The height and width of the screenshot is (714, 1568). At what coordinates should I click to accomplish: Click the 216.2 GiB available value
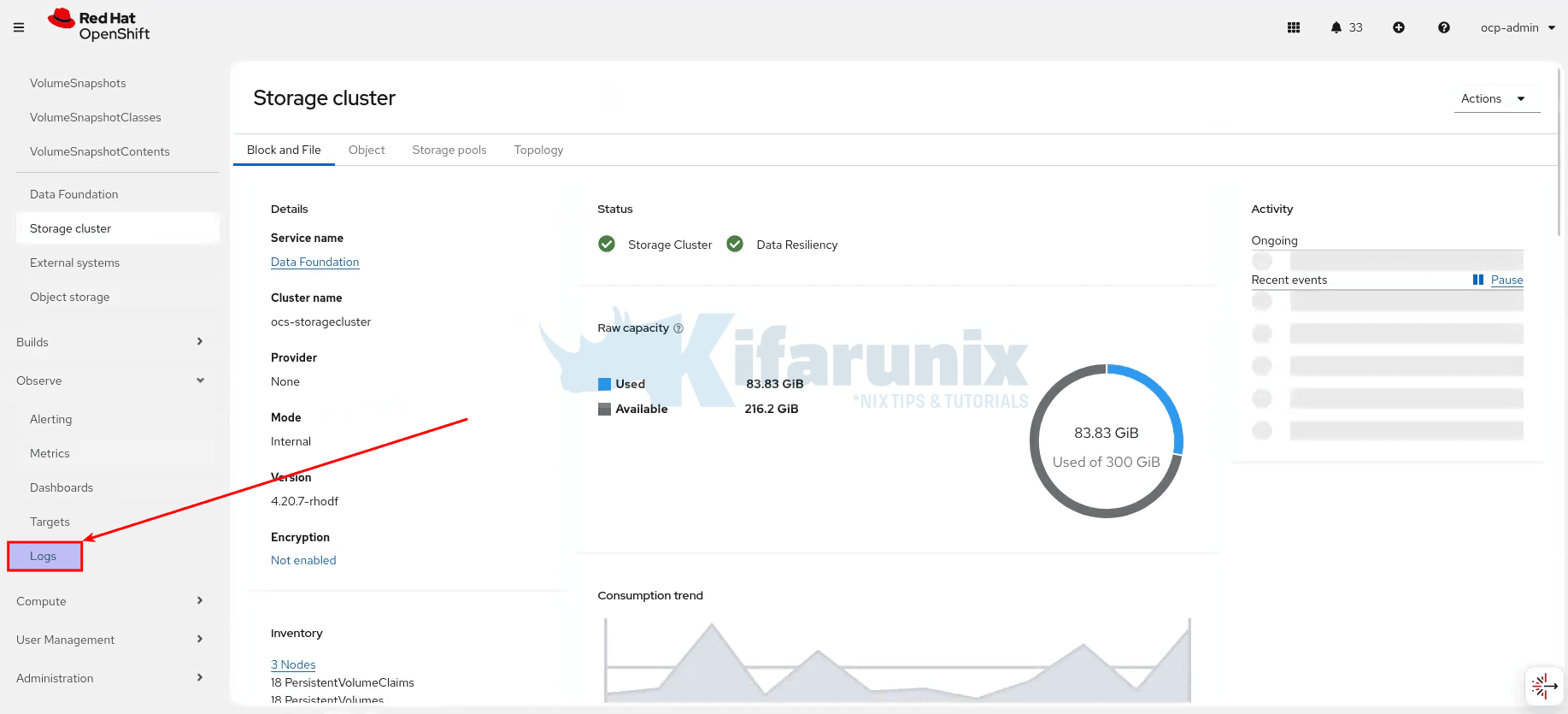(x=772, y=409)
